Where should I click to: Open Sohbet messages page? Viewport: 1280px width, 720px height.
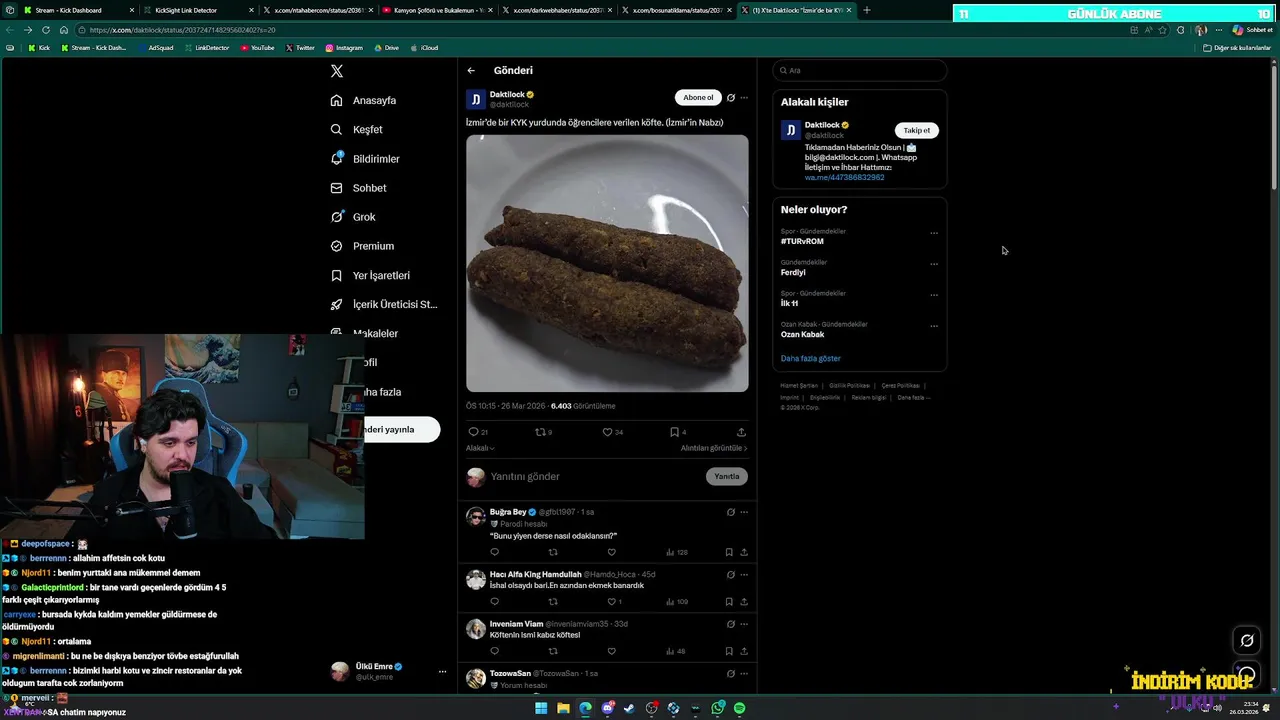click(x=358, y=188)
